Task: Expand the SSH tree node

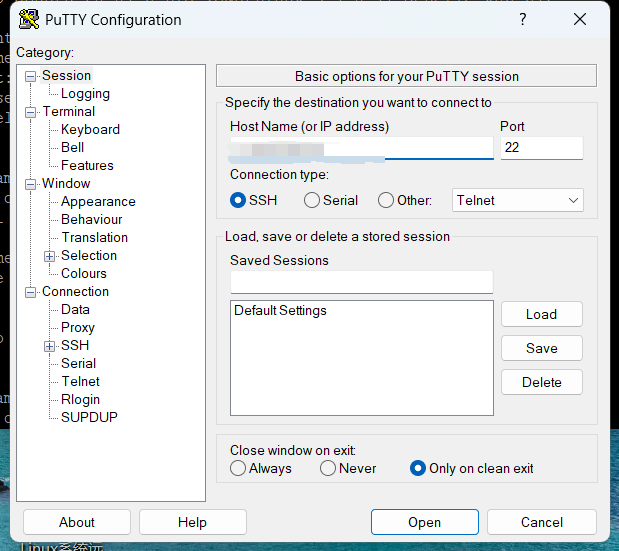Action: 49,347
